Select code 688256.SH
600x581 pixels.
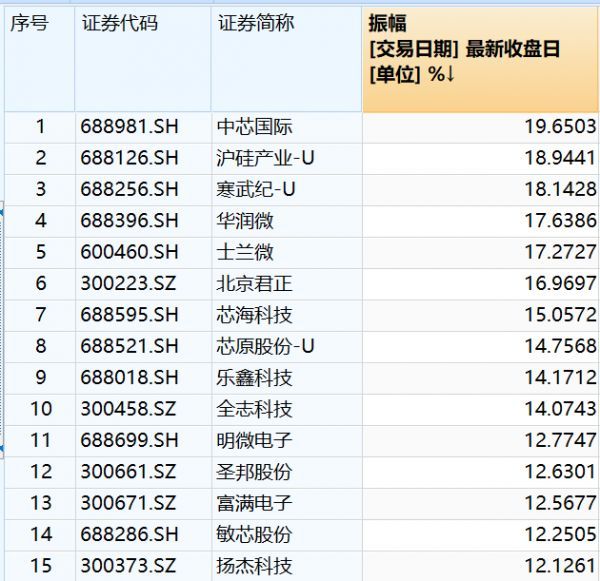click(129, 189)
